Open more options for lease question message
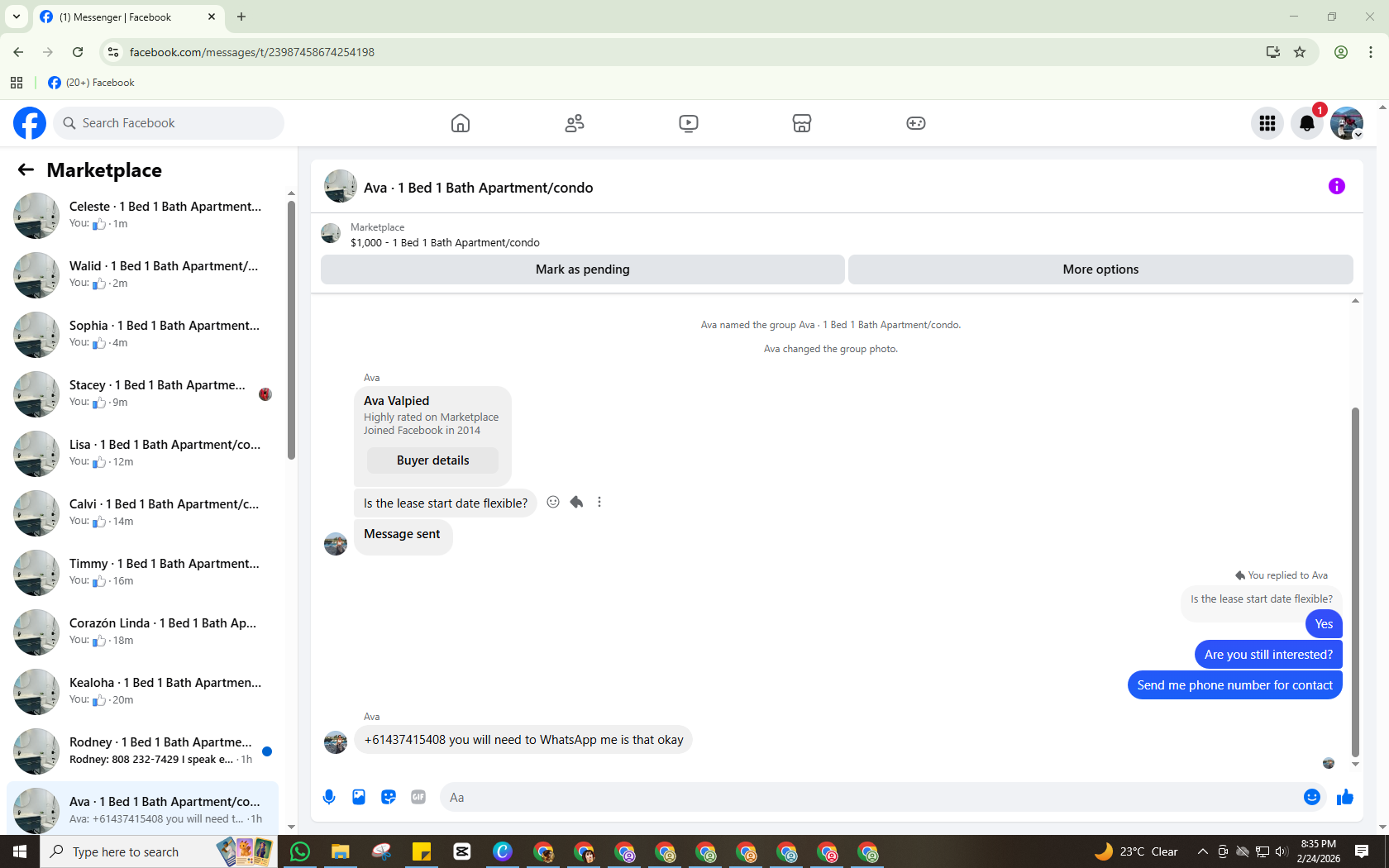The height and width of the screenshot is (868, 1389). tap(599, 502)
